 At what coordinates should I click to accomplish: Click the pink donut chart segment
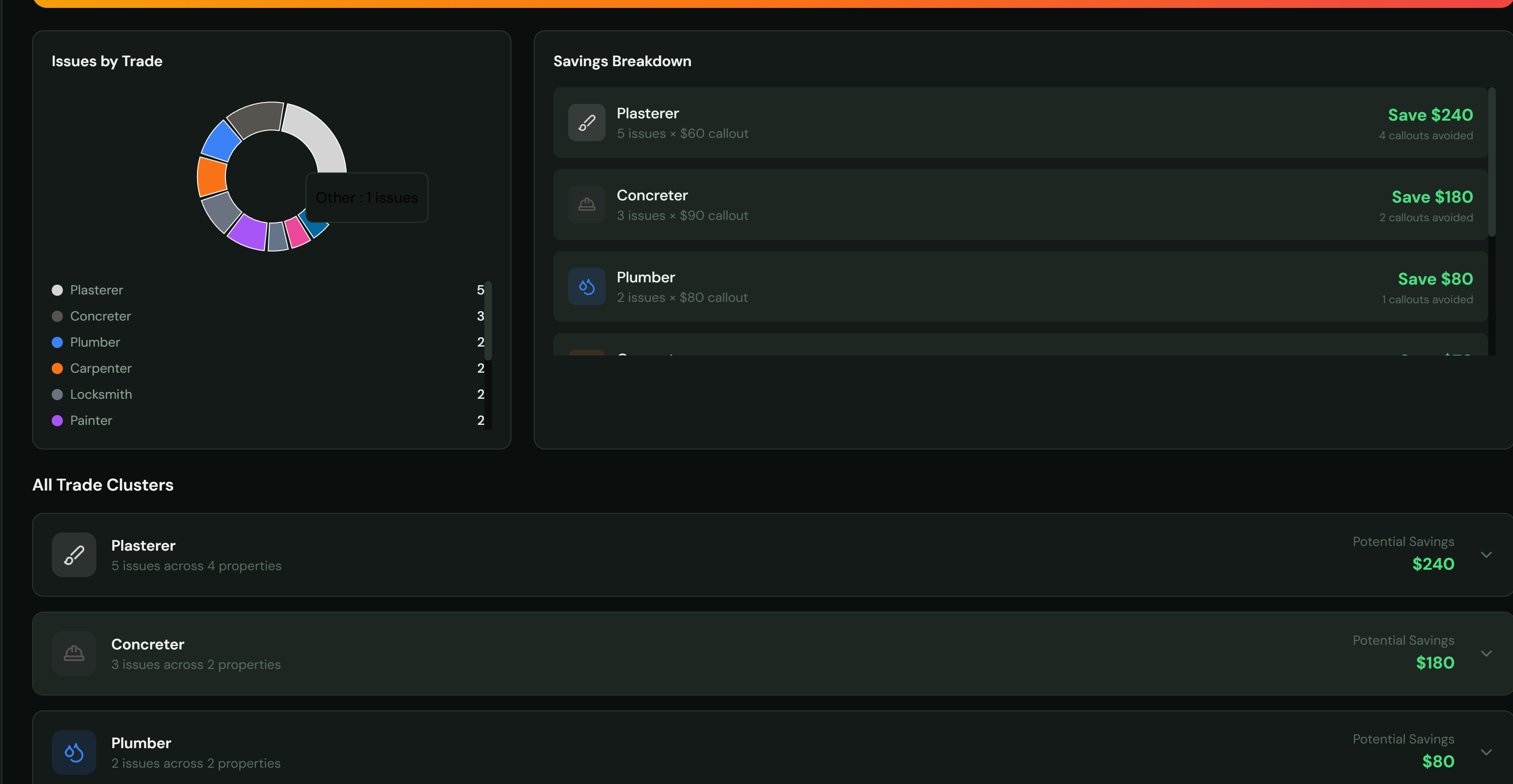(297, 232)
